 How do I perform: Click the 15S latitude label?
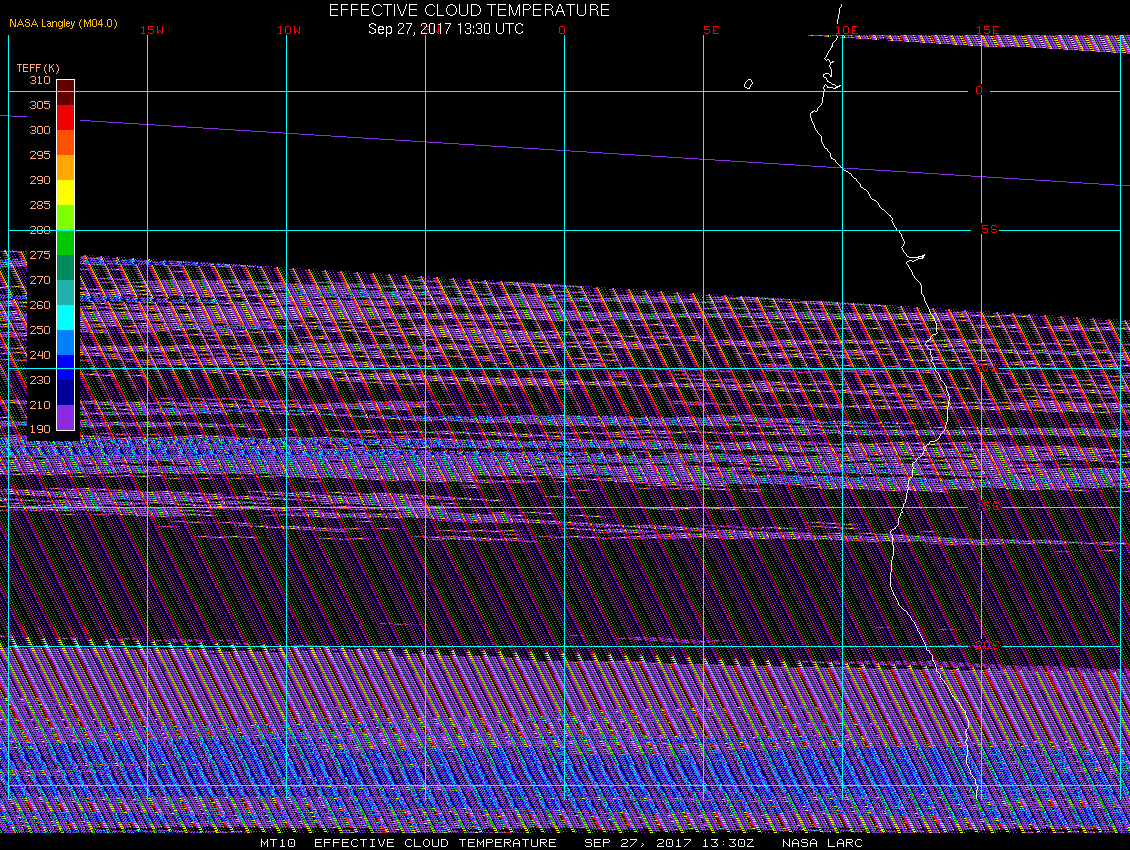click(x=988, y=506)
